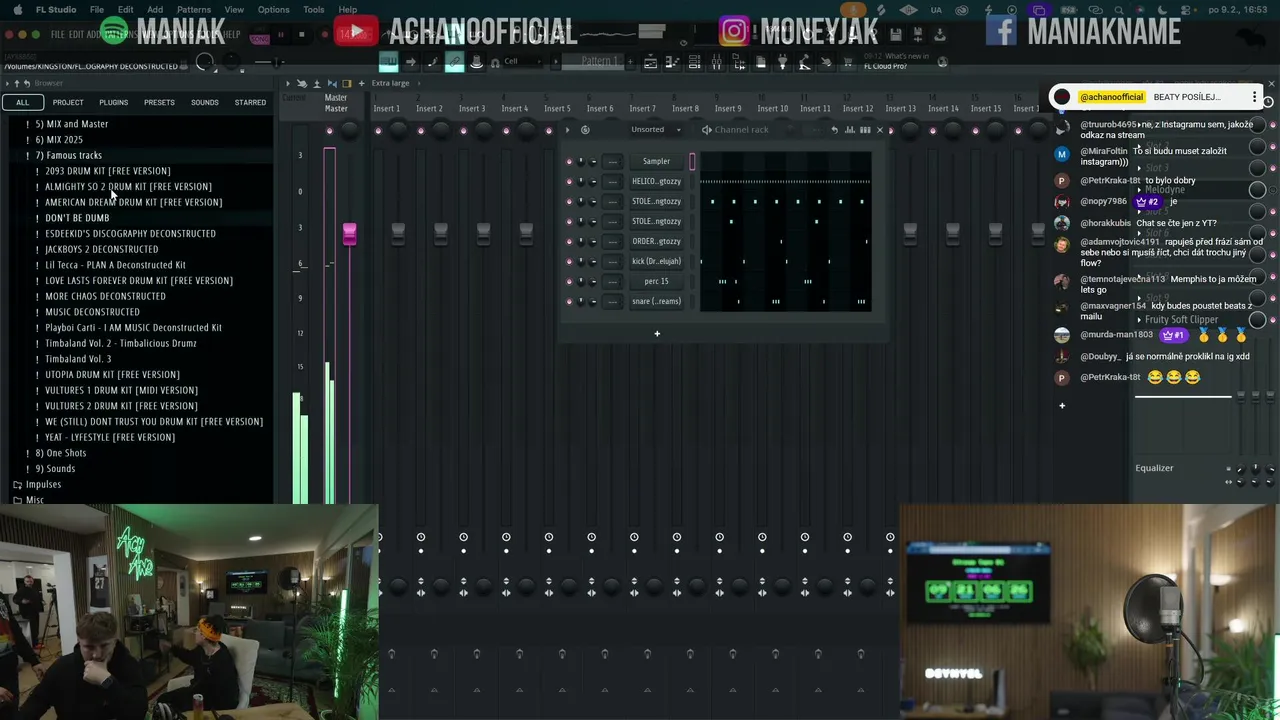Toggle Insert 1 mute light
1280x720 pixels.
coord(378,130)
